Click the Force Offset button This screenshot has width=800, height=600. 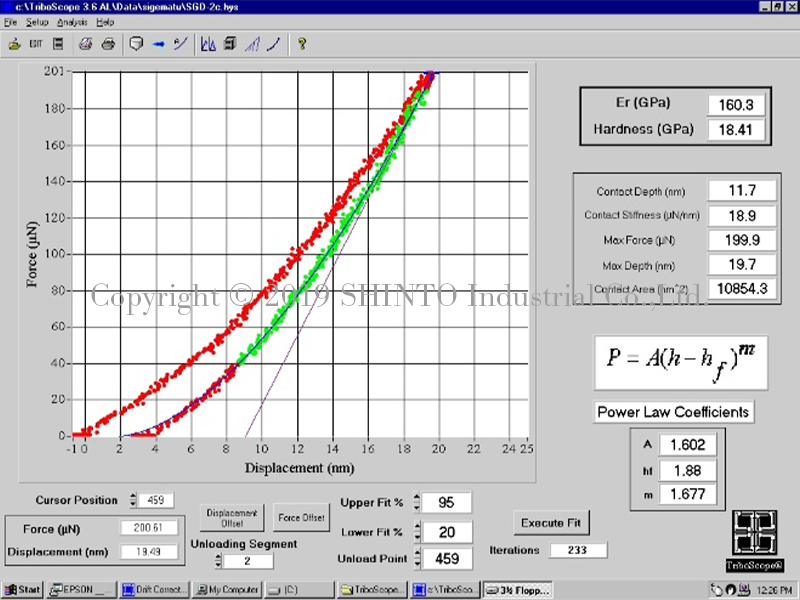click(302, 518)
